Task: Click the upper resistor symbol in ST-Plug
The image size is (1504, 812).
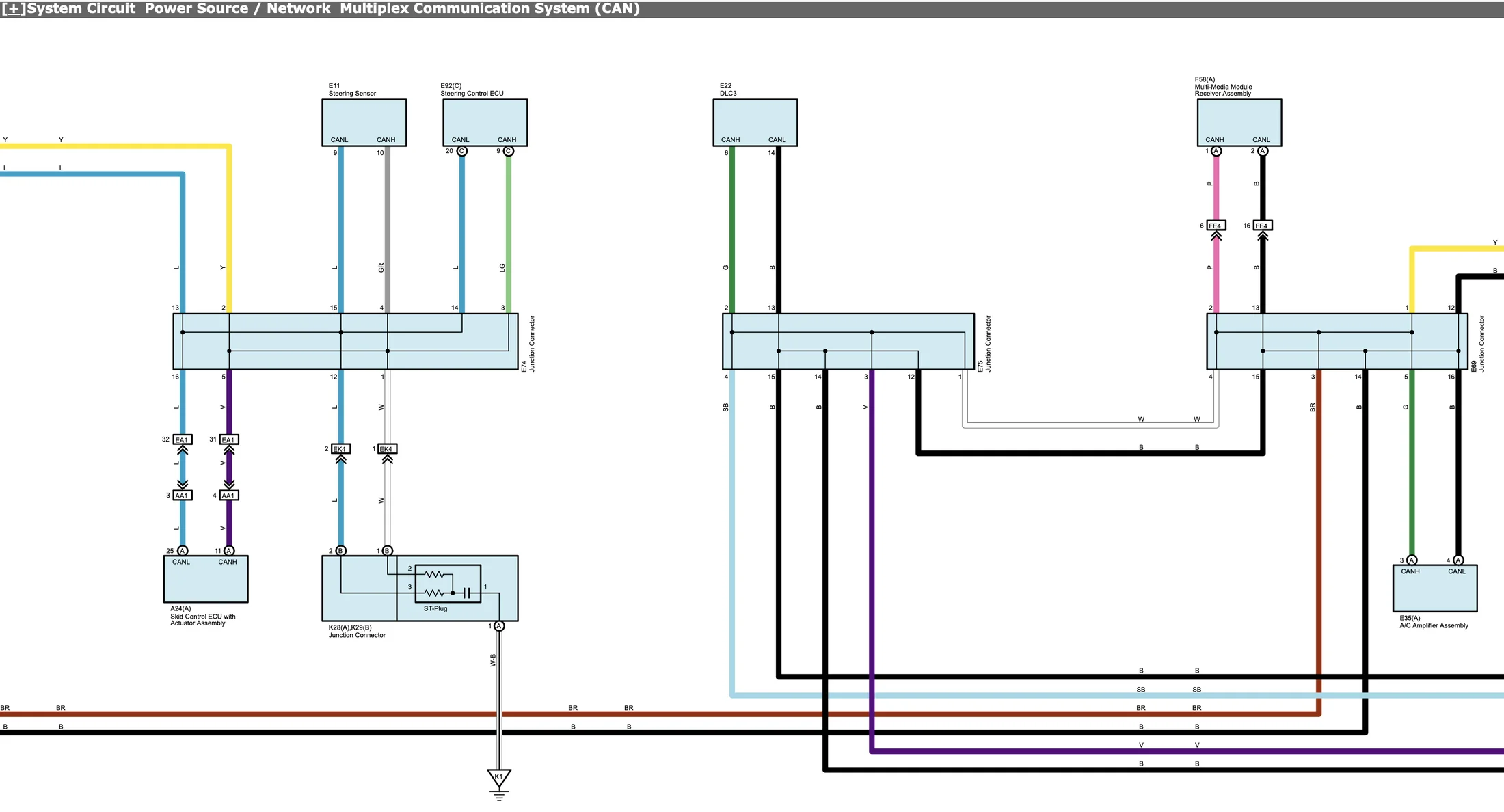Action: (x=435, y=574)
